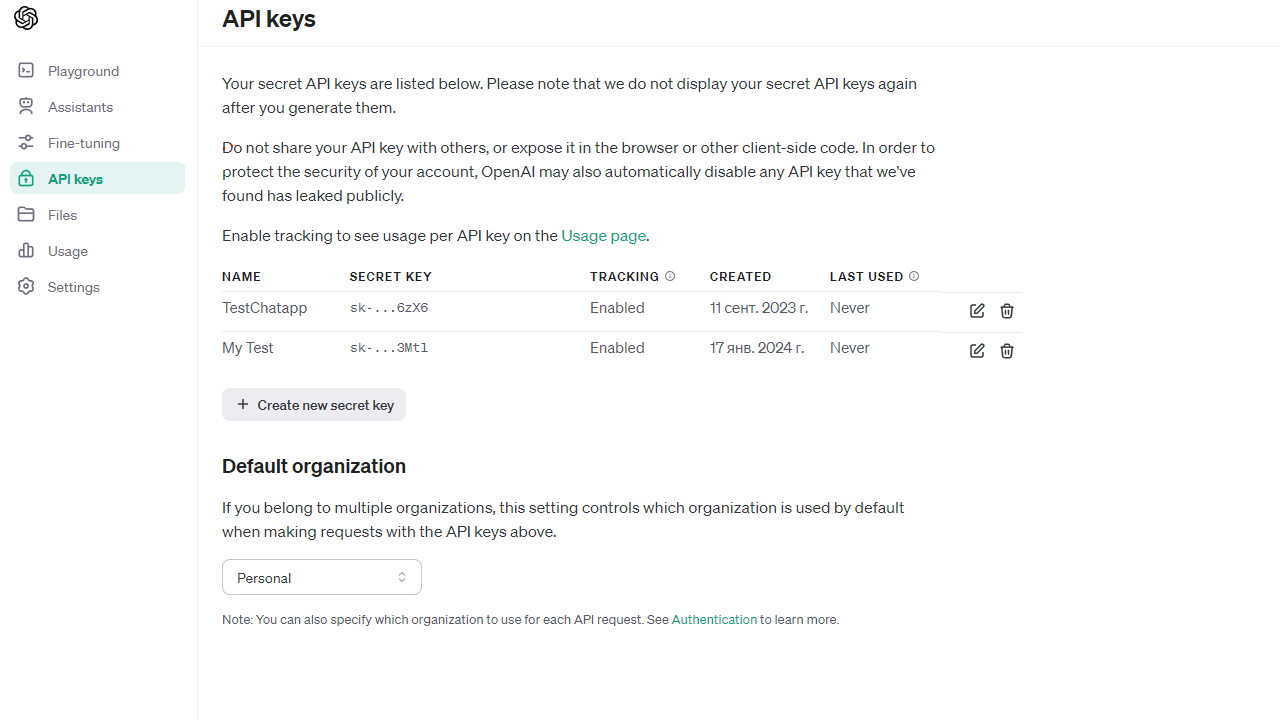1280x720 pixels.
Task: Click the Playground sidebar icon
Action: tap(26, 71)
